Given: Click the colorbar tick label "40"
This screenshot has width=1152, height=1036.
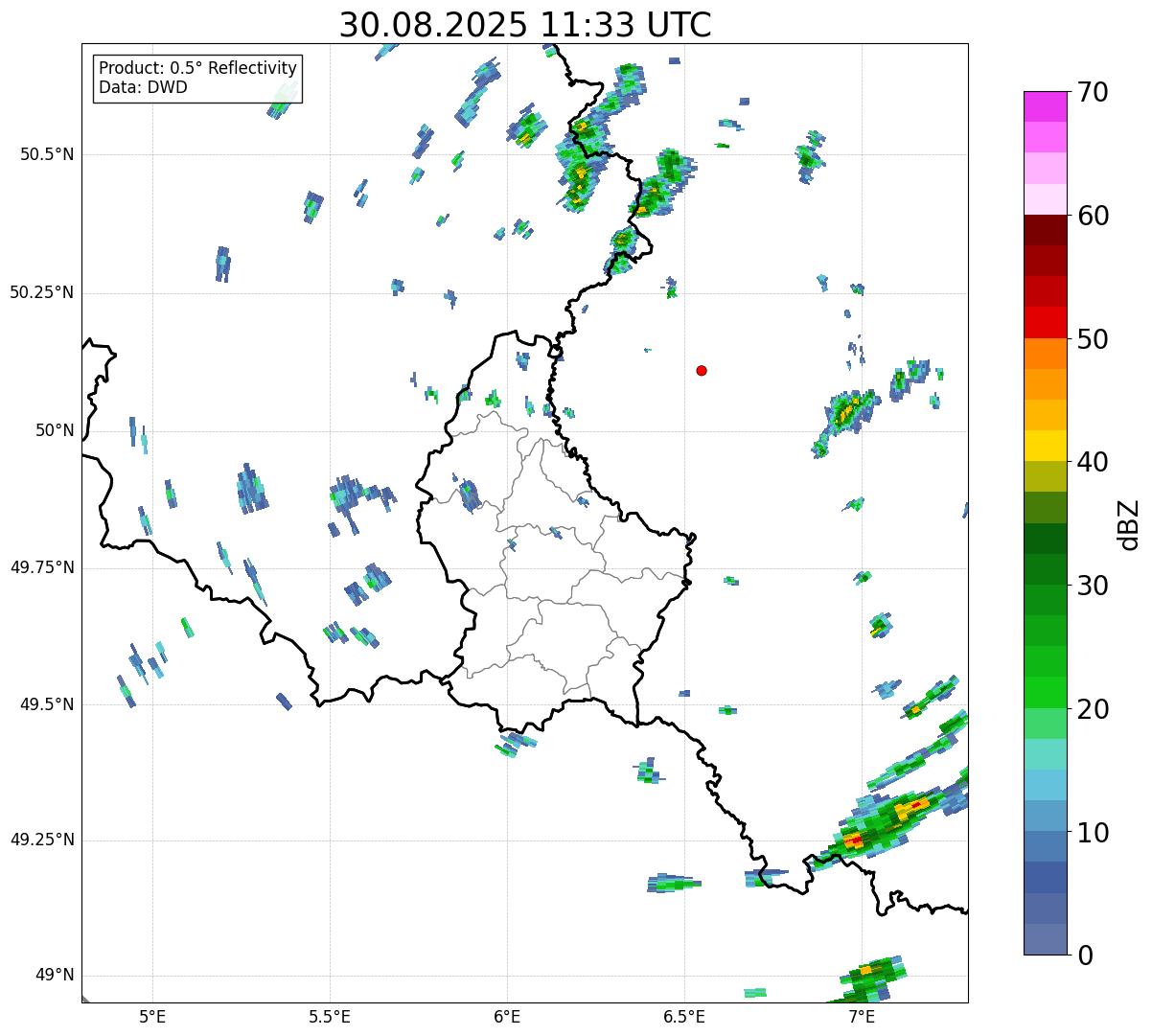Looking at the screenshot, I should click(1093, 462).
